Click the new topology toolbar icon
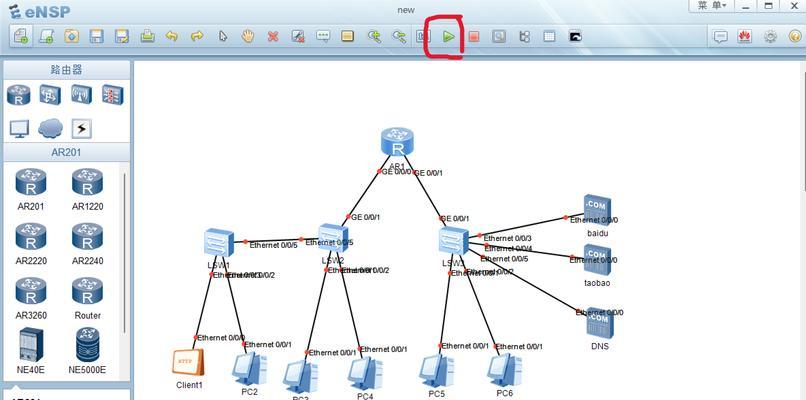Screen dimensions: 806x400 click(22, 37)
